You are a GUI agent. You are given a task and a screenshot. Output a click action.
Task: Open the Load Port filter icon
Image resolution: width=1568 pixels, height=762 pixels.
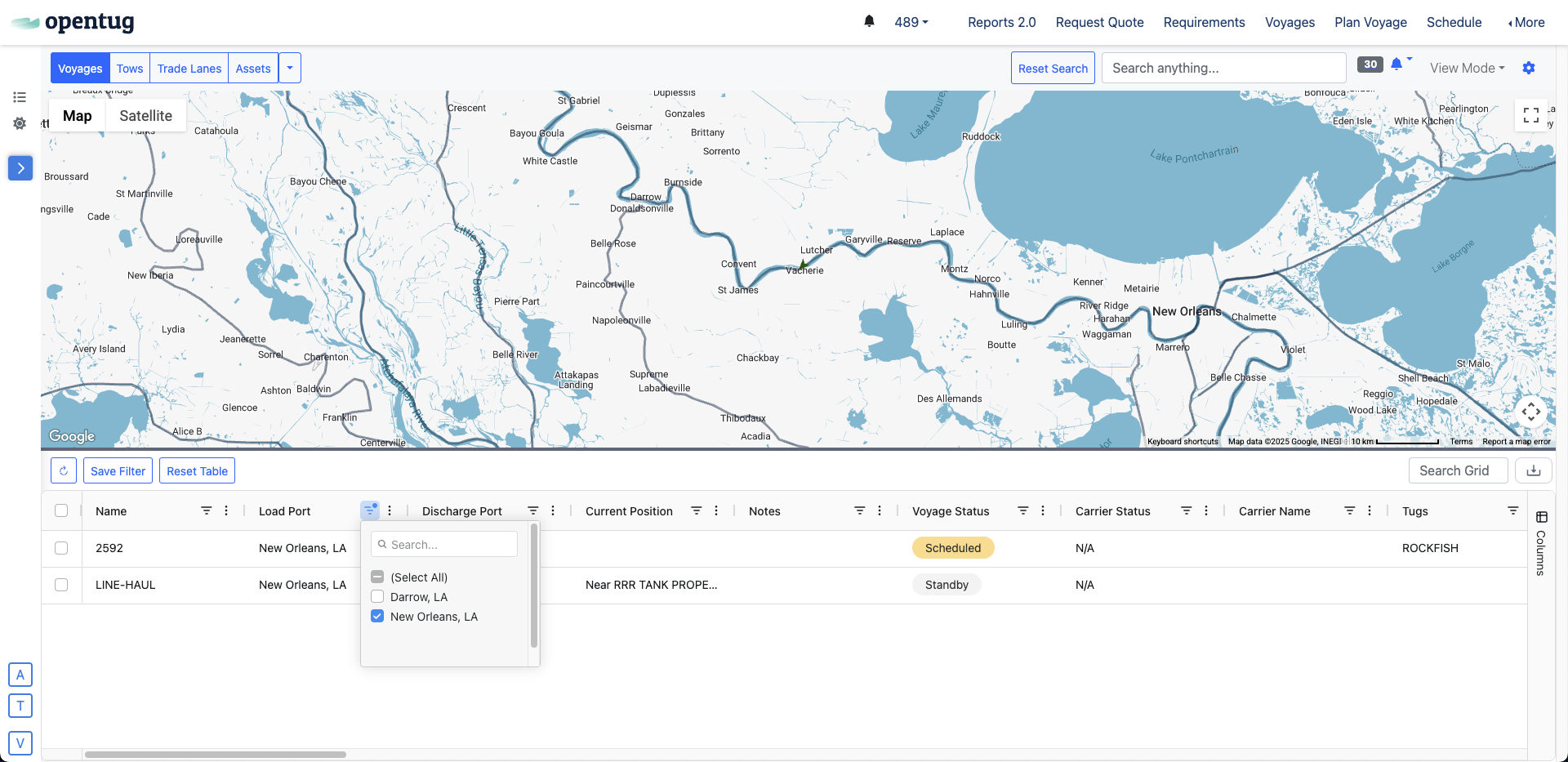370,510
